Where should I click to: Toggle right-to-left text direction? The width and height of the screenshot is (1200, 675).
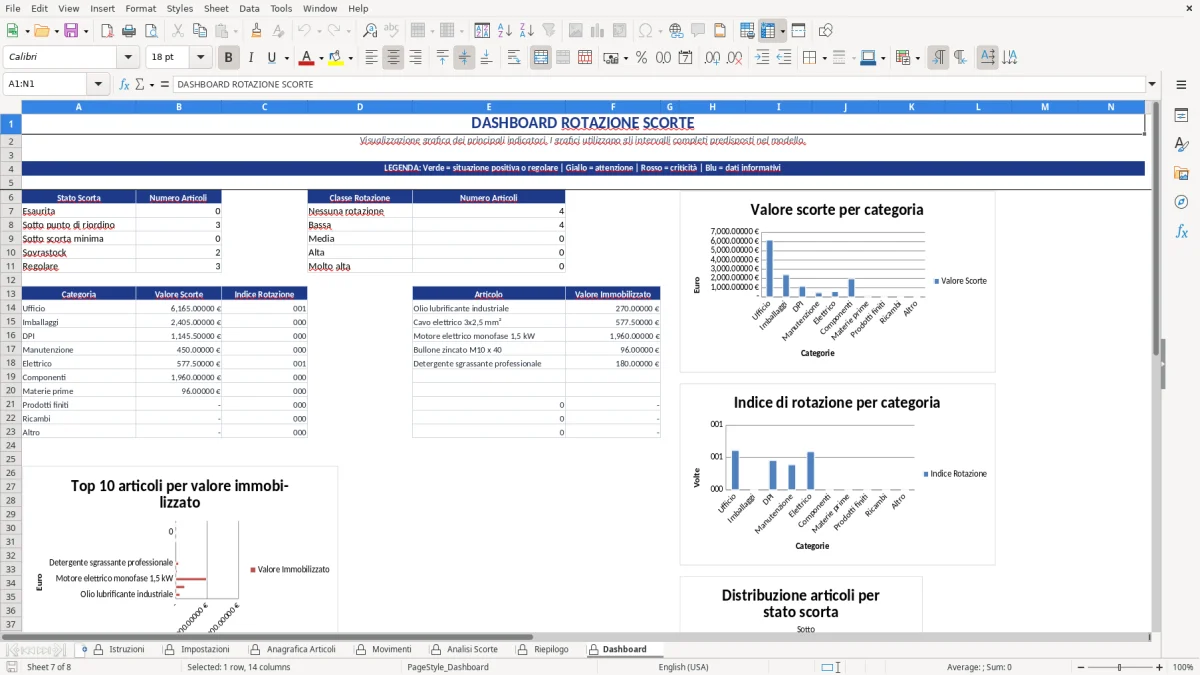[x=960, y=58]
